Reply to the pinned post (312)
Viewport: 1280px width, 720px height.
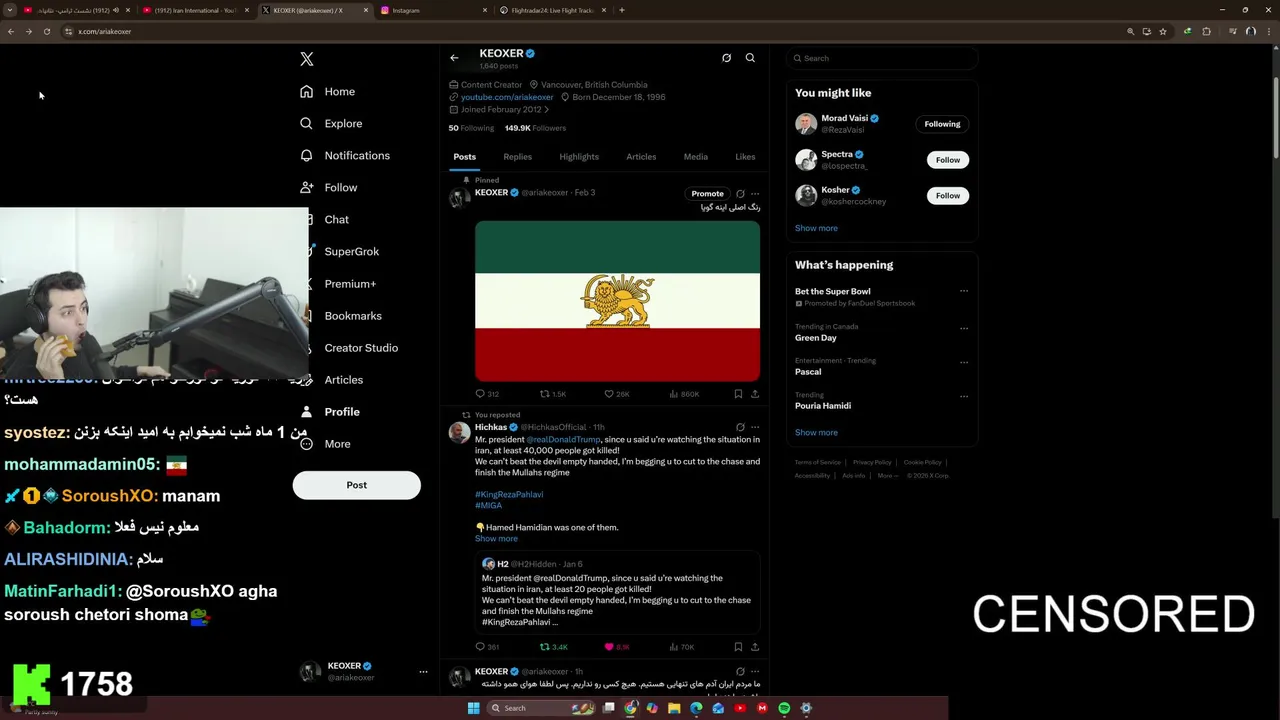tap(487, 394)
